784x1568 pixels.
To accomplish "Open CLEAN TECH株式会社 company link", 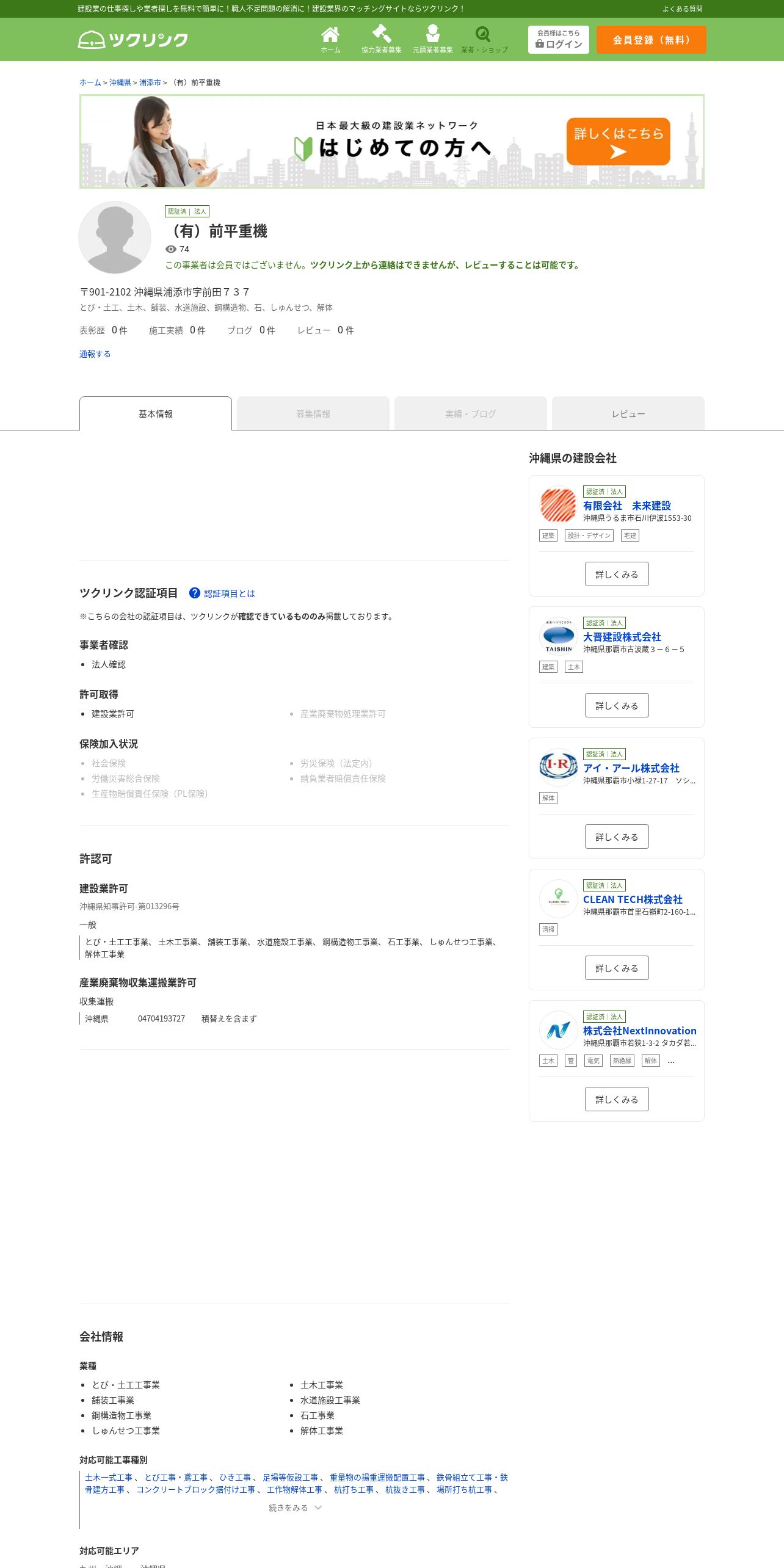I will coord(633,899).
